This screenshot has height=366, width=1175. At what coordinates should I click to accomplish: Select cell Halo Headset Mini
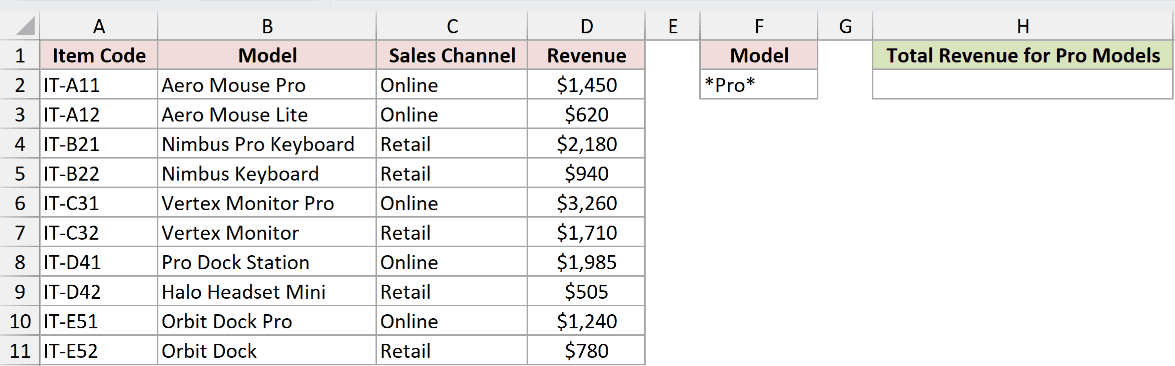tap(267, 292)
